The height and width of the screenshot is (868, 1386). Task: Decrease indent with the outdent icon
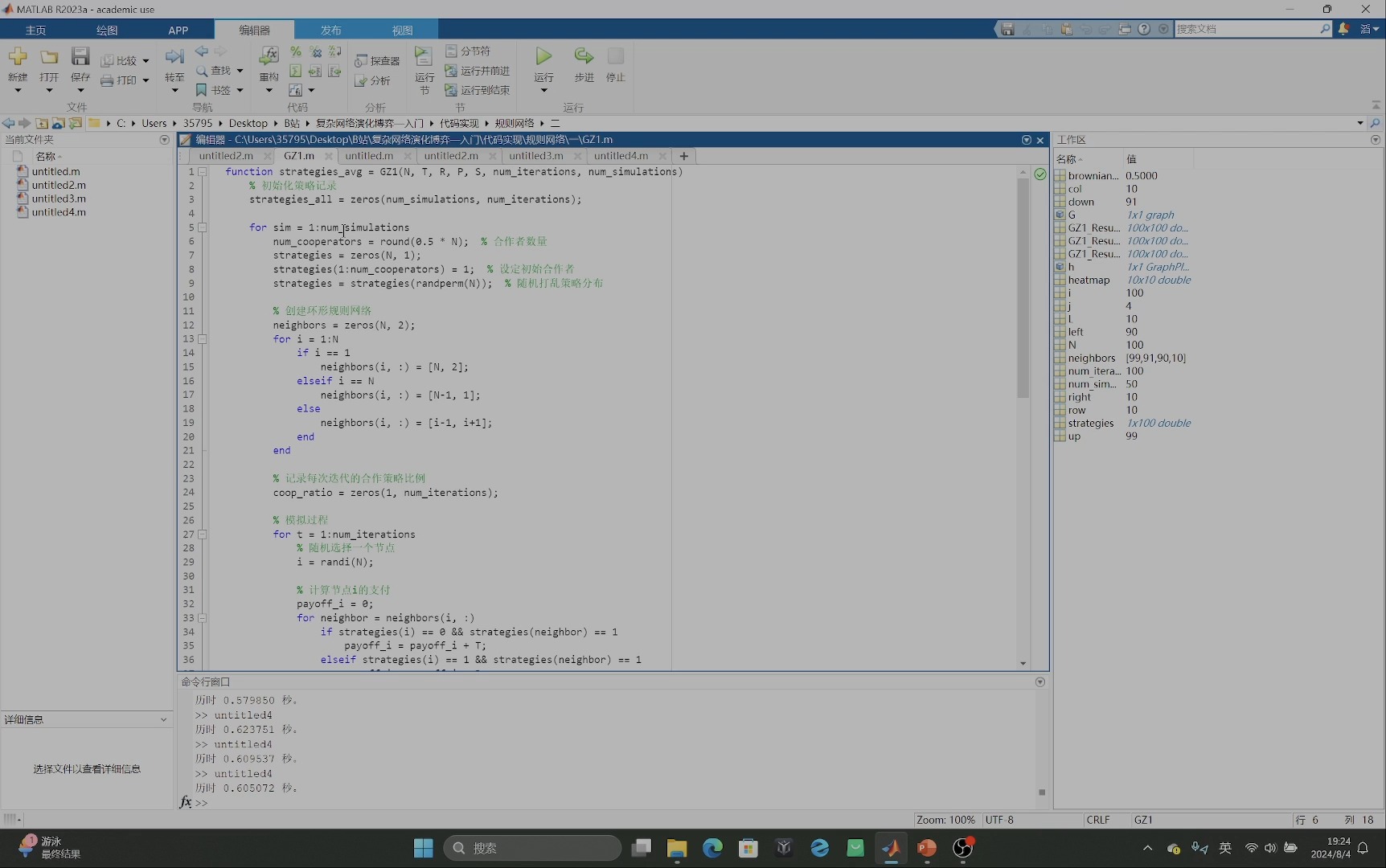(335, 71)
